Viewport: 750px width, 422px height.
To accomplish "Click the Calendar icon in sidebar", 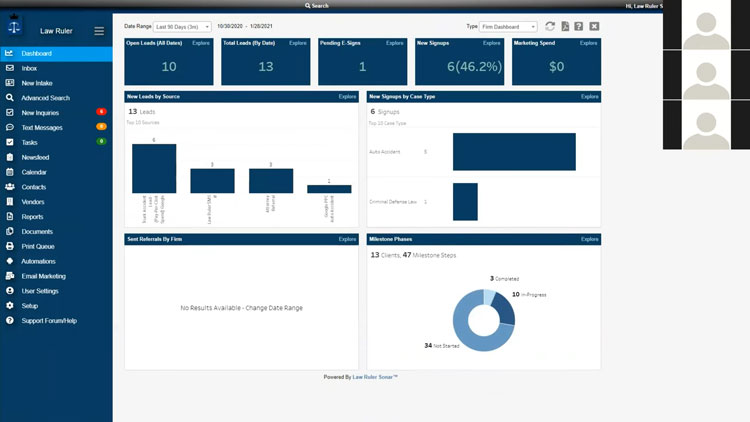I will click(10, 172).
